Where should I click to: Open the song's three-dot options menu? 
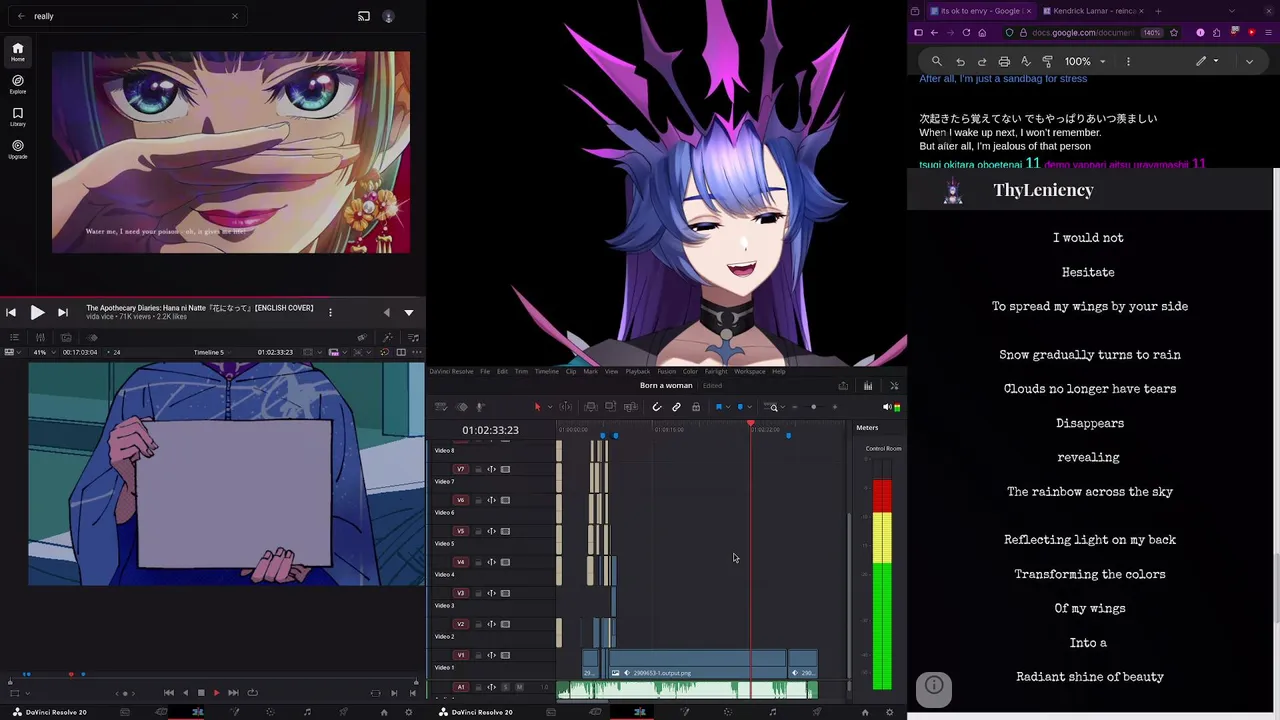[x=330, y=312]
